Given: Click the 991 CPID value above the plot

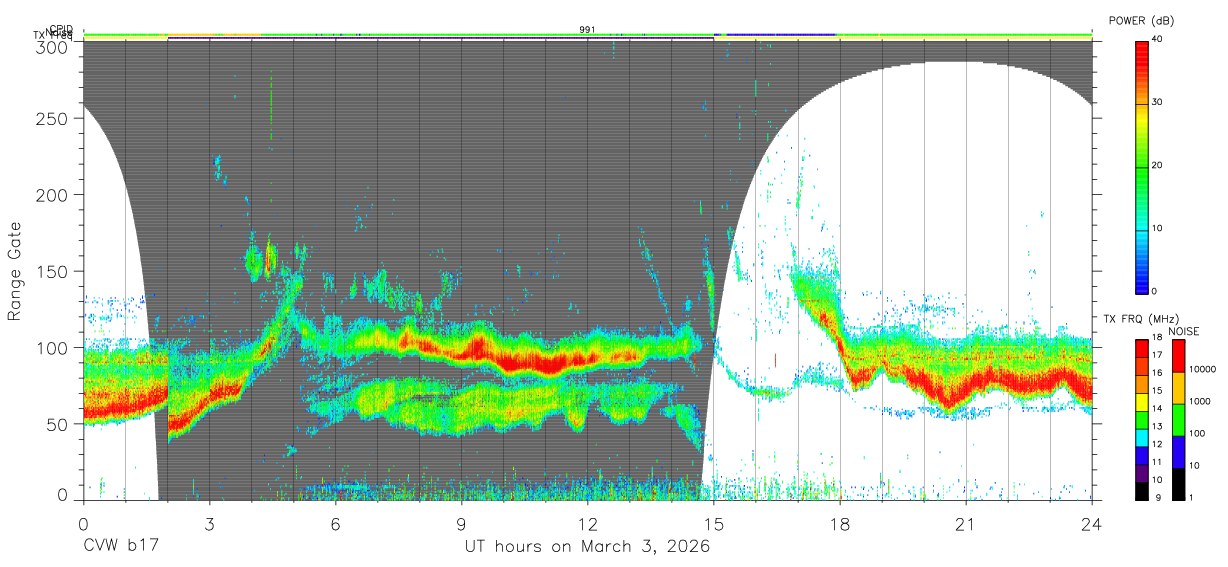Looking at the screenshot, I should [x=587, y=30].
